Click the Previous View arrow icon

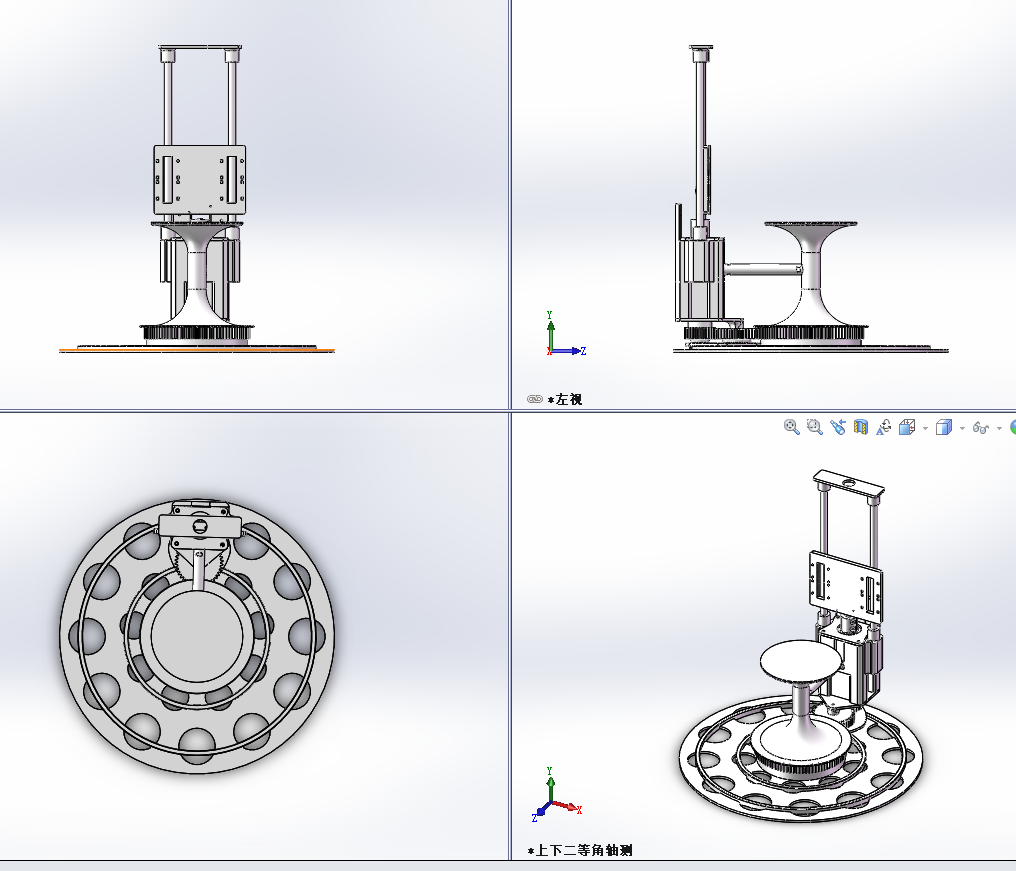(x=838, y=427)
